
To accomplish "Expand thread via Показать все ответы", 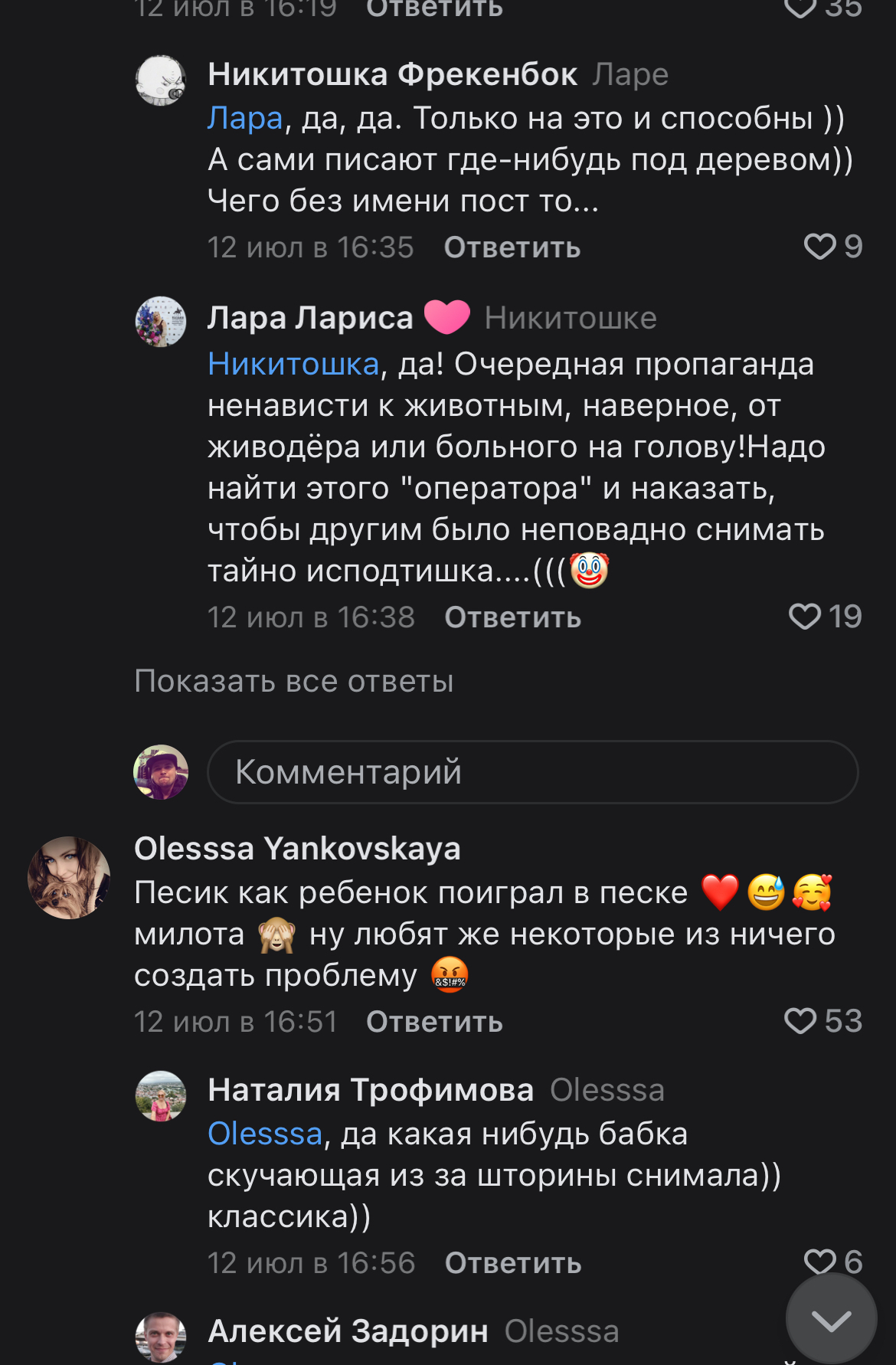I will point(294,681).
